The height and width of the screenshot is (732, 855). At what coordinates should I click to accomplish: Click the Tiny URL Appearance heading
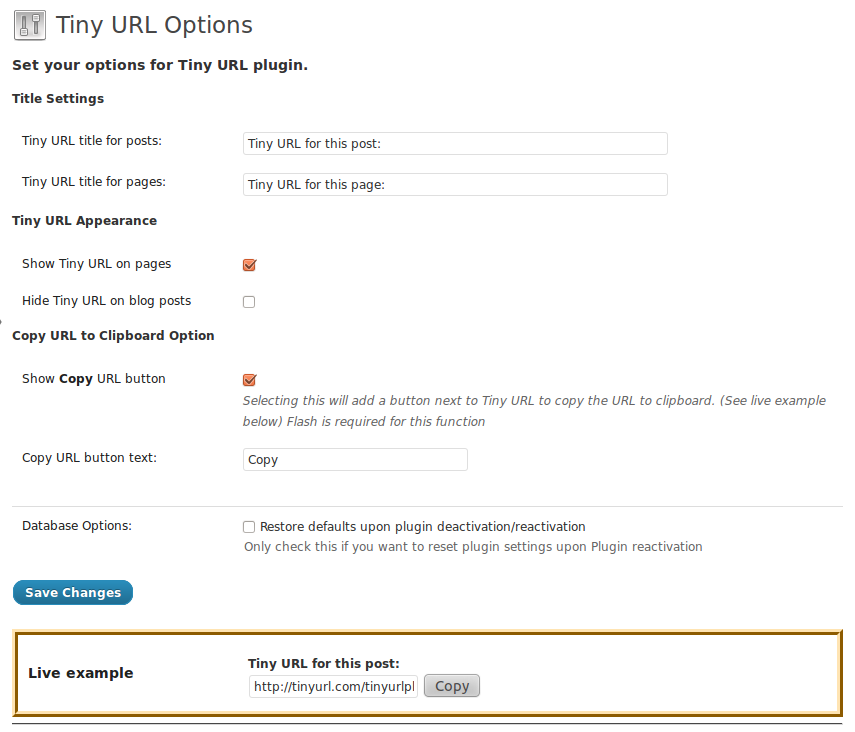coord(85,221)
